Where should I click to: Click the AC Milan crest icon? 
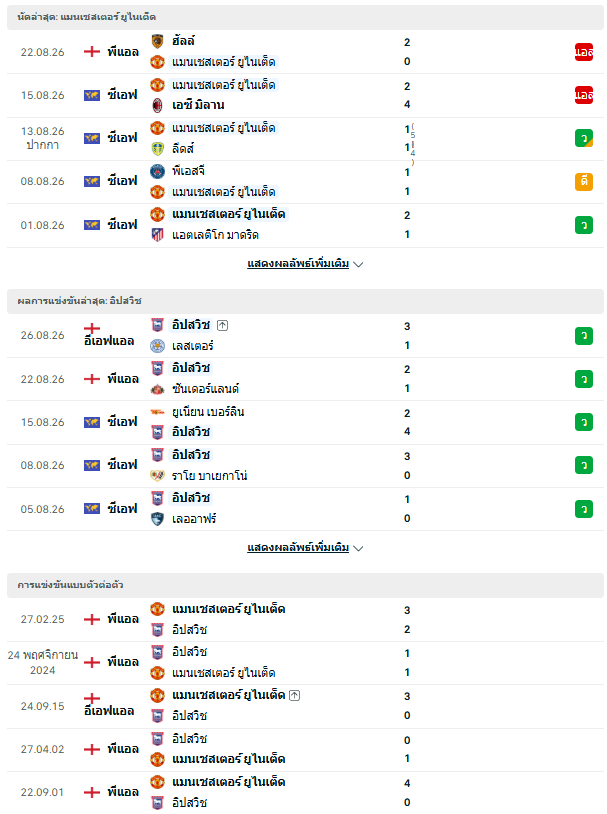[157, 105]
